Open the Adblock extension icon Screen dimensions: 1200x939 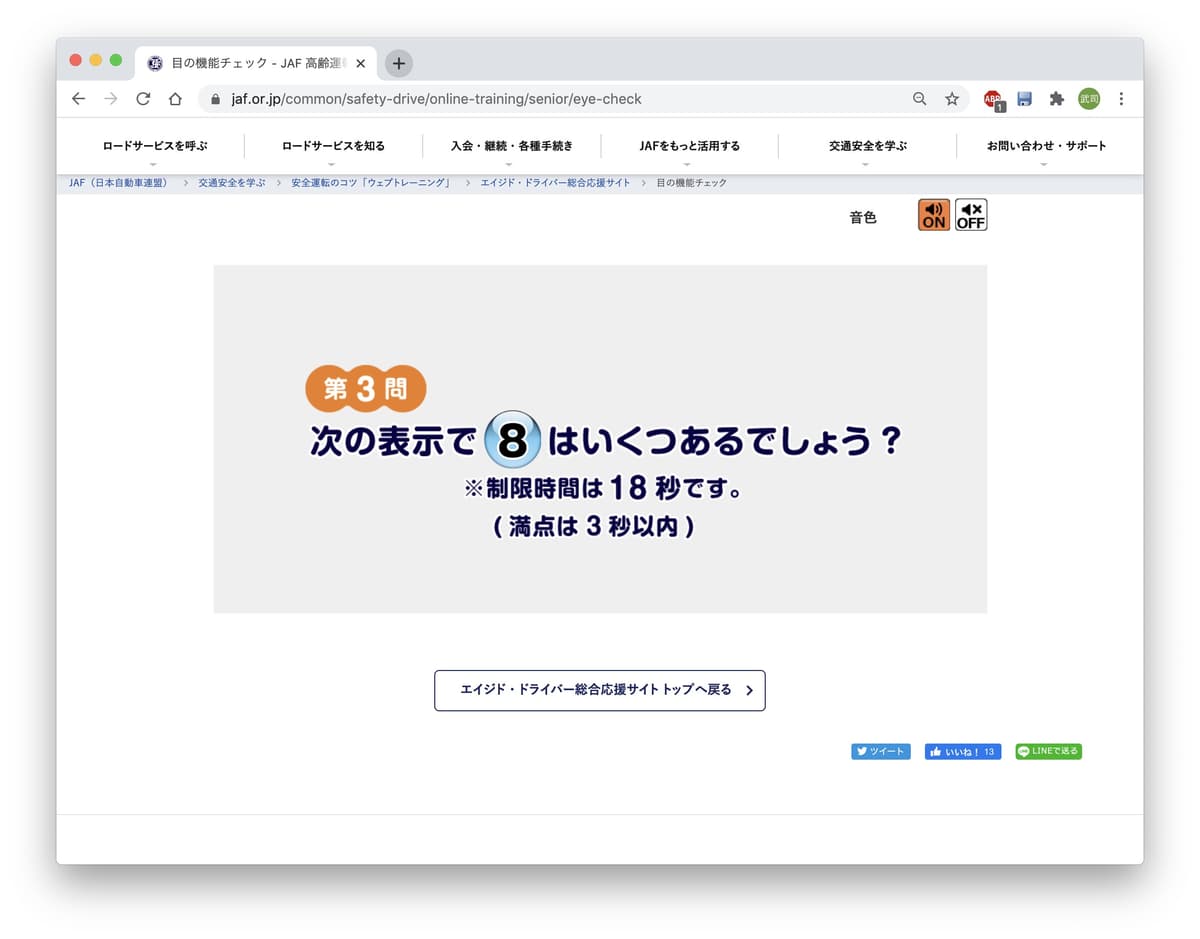tap(992, 99)
